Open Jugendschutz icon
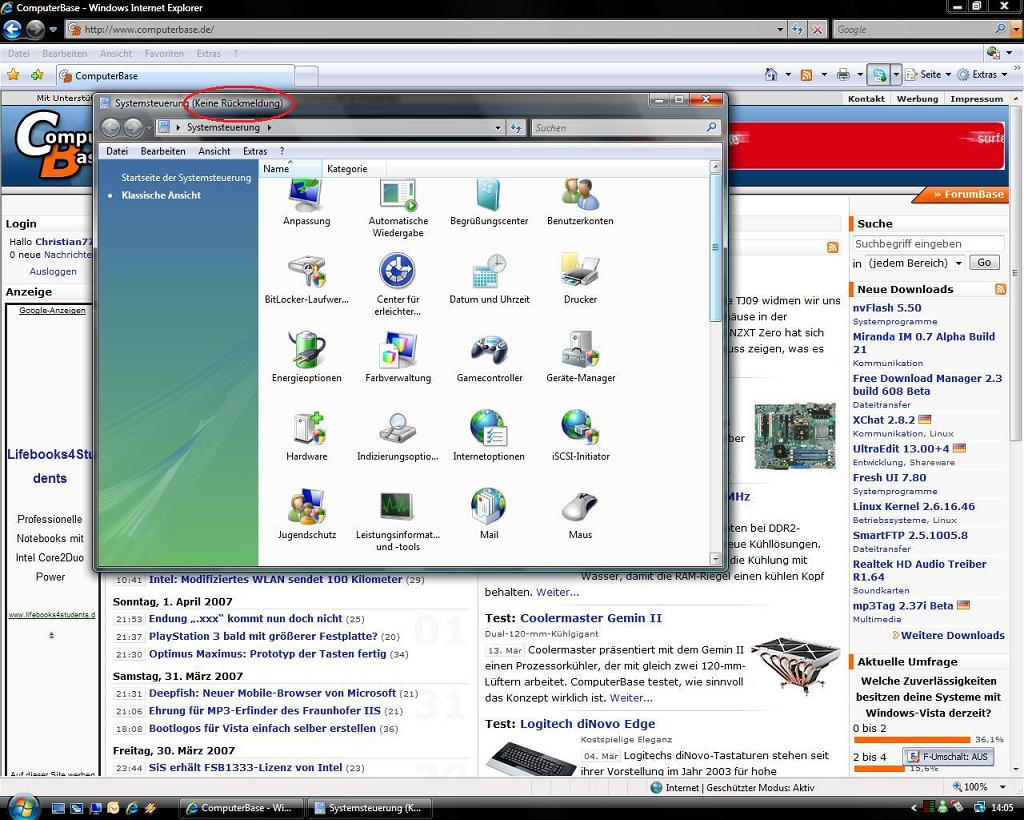The image size is (1024, 820). tap(306, 514)
